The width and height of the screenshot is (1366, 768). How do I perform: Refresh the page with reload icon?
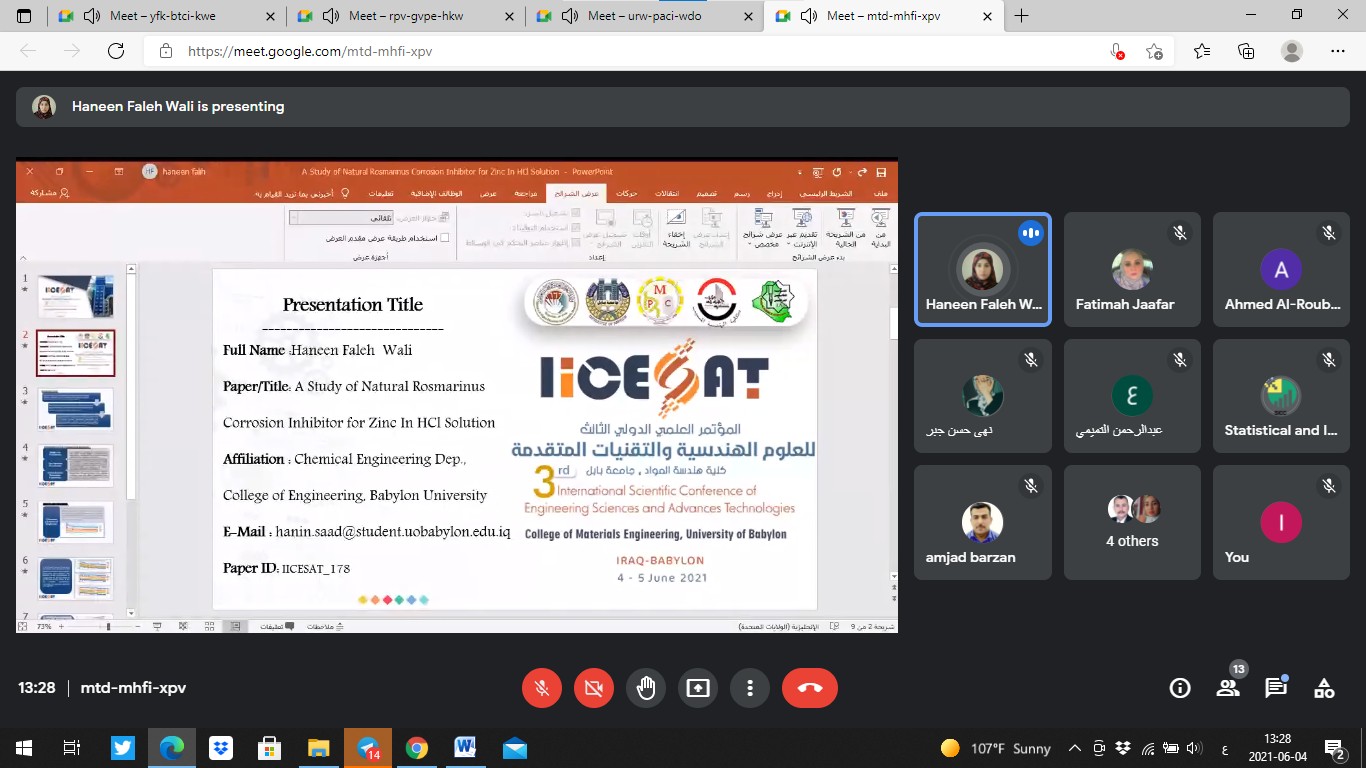(116, 51)
